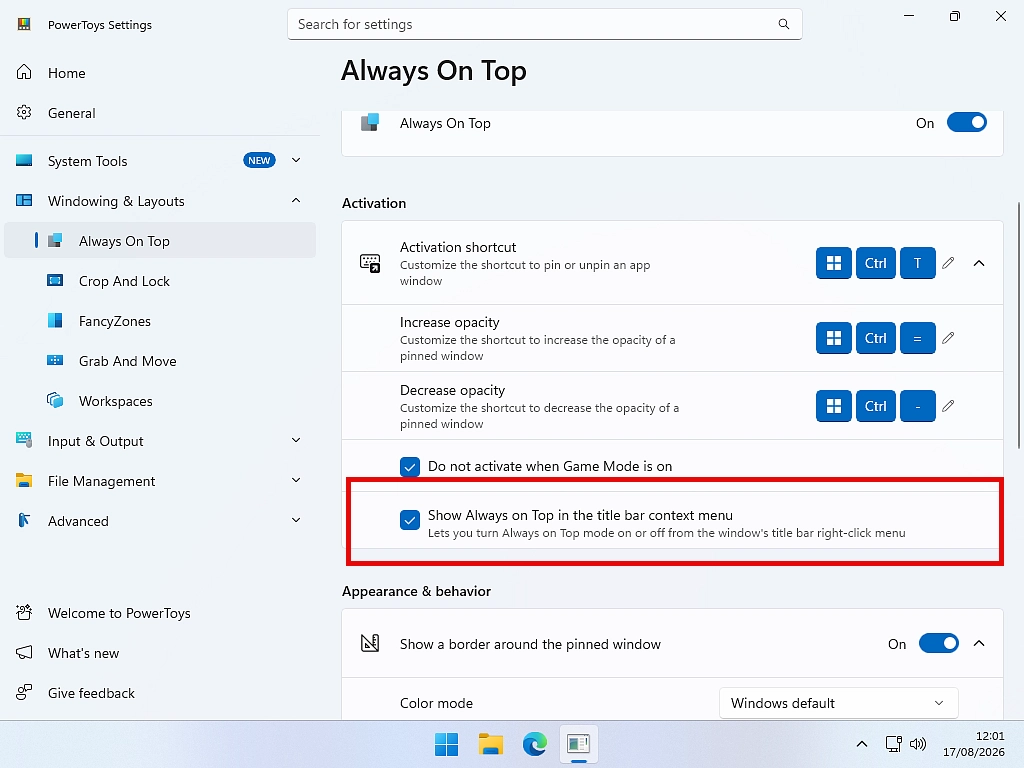
Task: Open Workspaces settings
Action: pos(160,400)
